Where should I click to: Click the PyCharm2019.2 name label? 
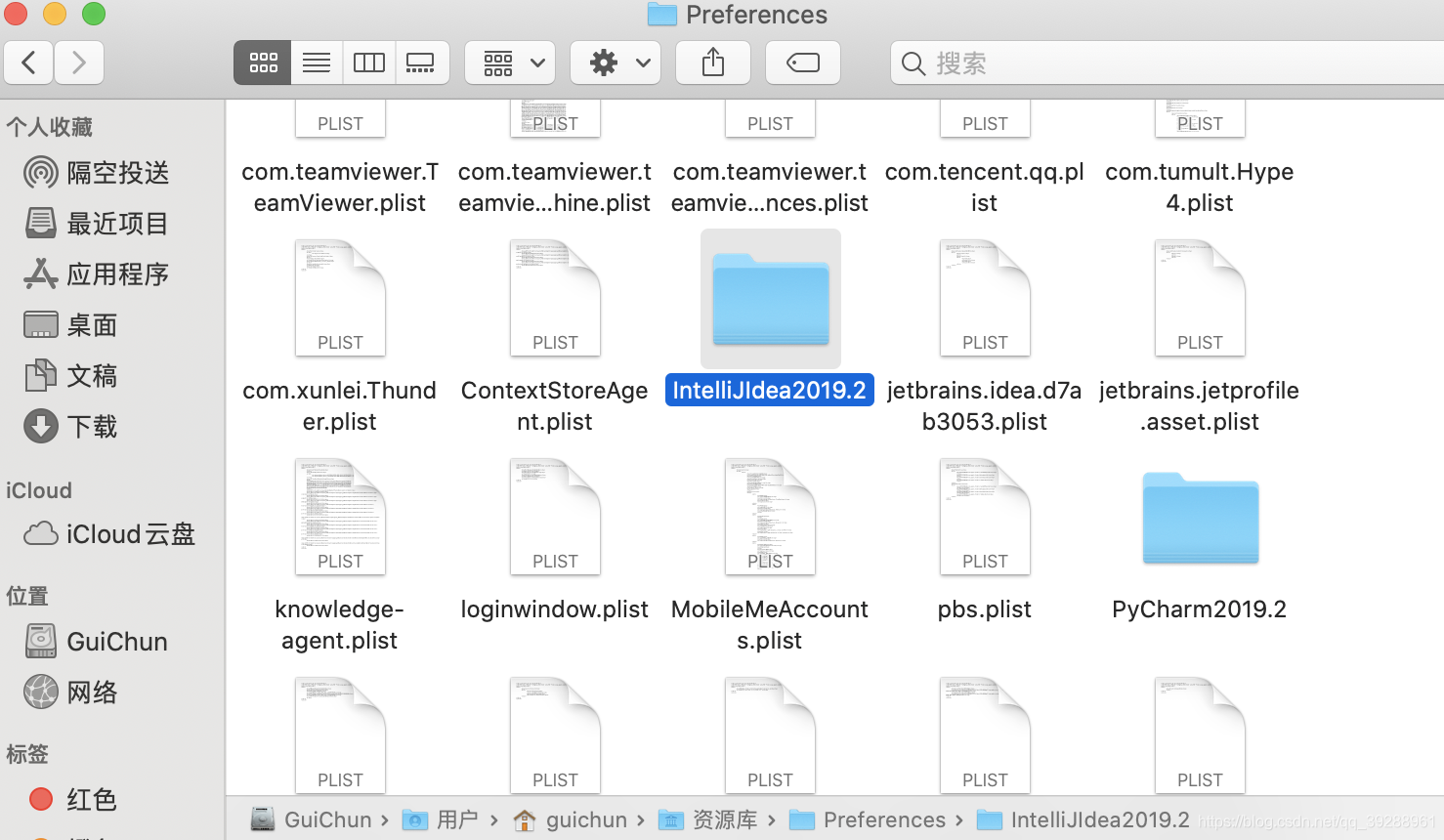click(1200, 609)
